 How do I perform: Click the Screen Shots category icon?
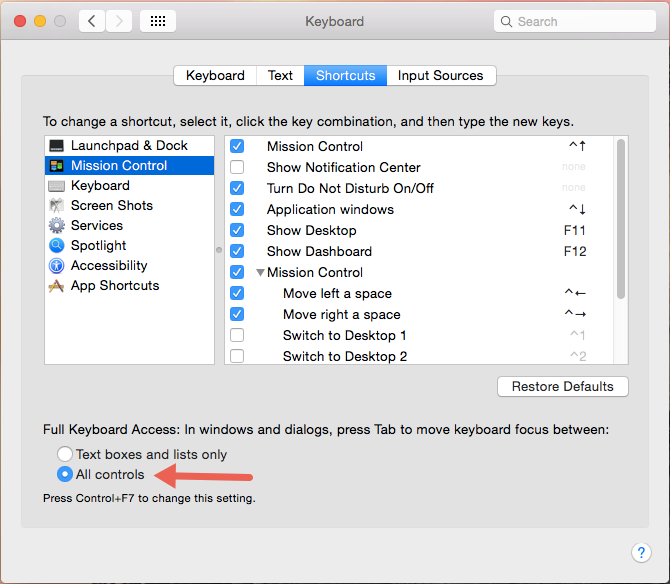tap(57, 206)
